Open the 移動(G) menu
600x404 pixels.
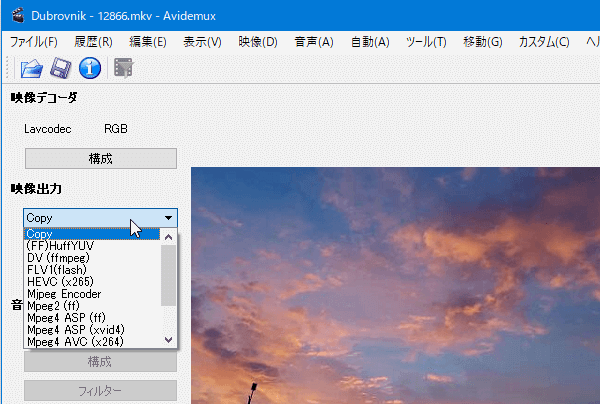[x=483, y=42]
